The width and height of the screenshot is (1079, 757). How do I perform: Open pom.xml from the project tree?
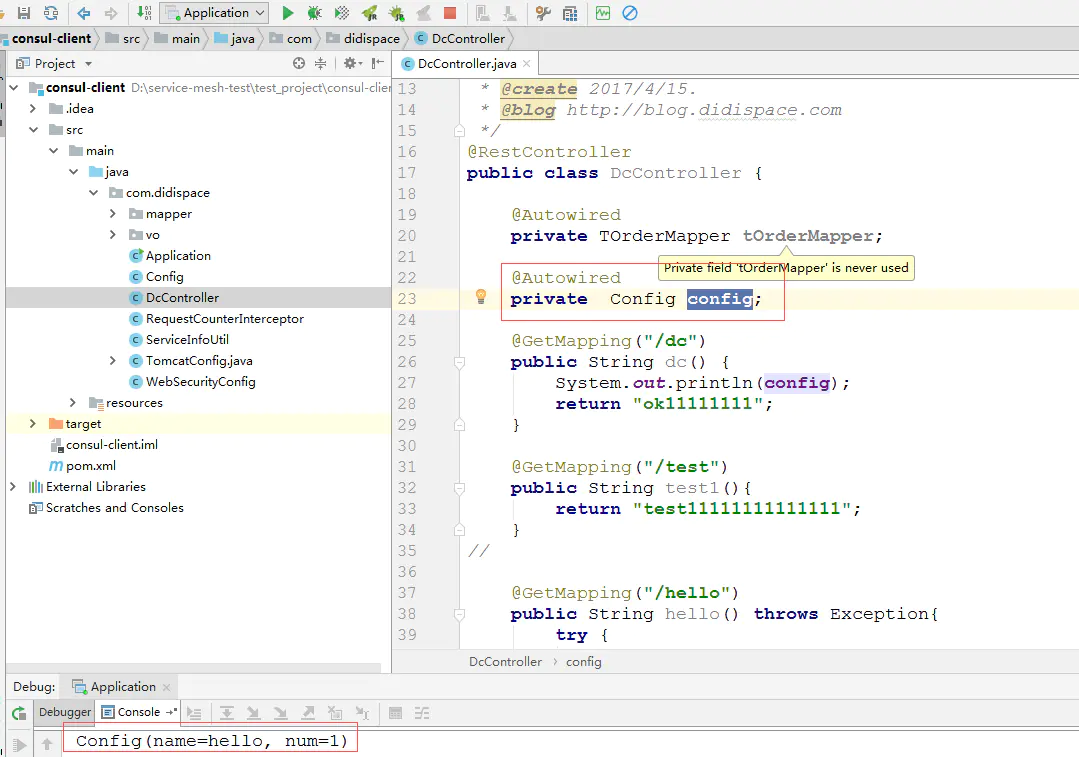click(x=90, y=466)
